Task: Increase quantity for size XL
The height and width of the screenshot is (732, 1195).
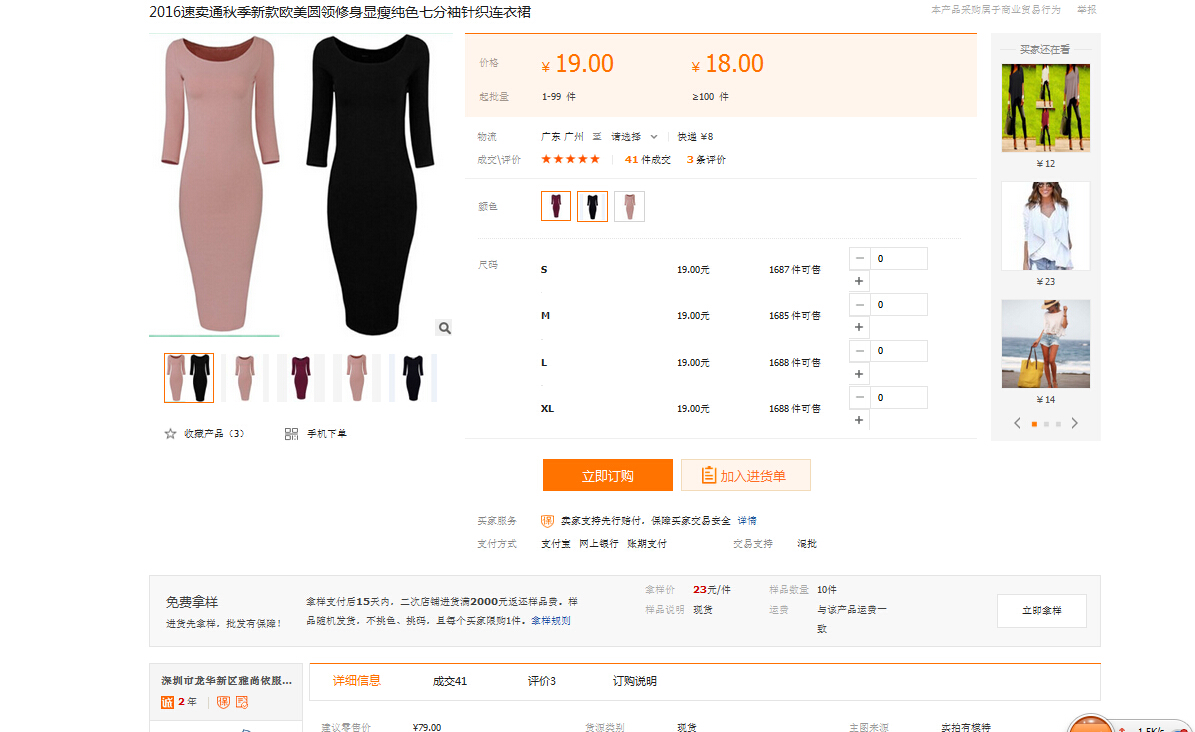Action: point(859,420)
